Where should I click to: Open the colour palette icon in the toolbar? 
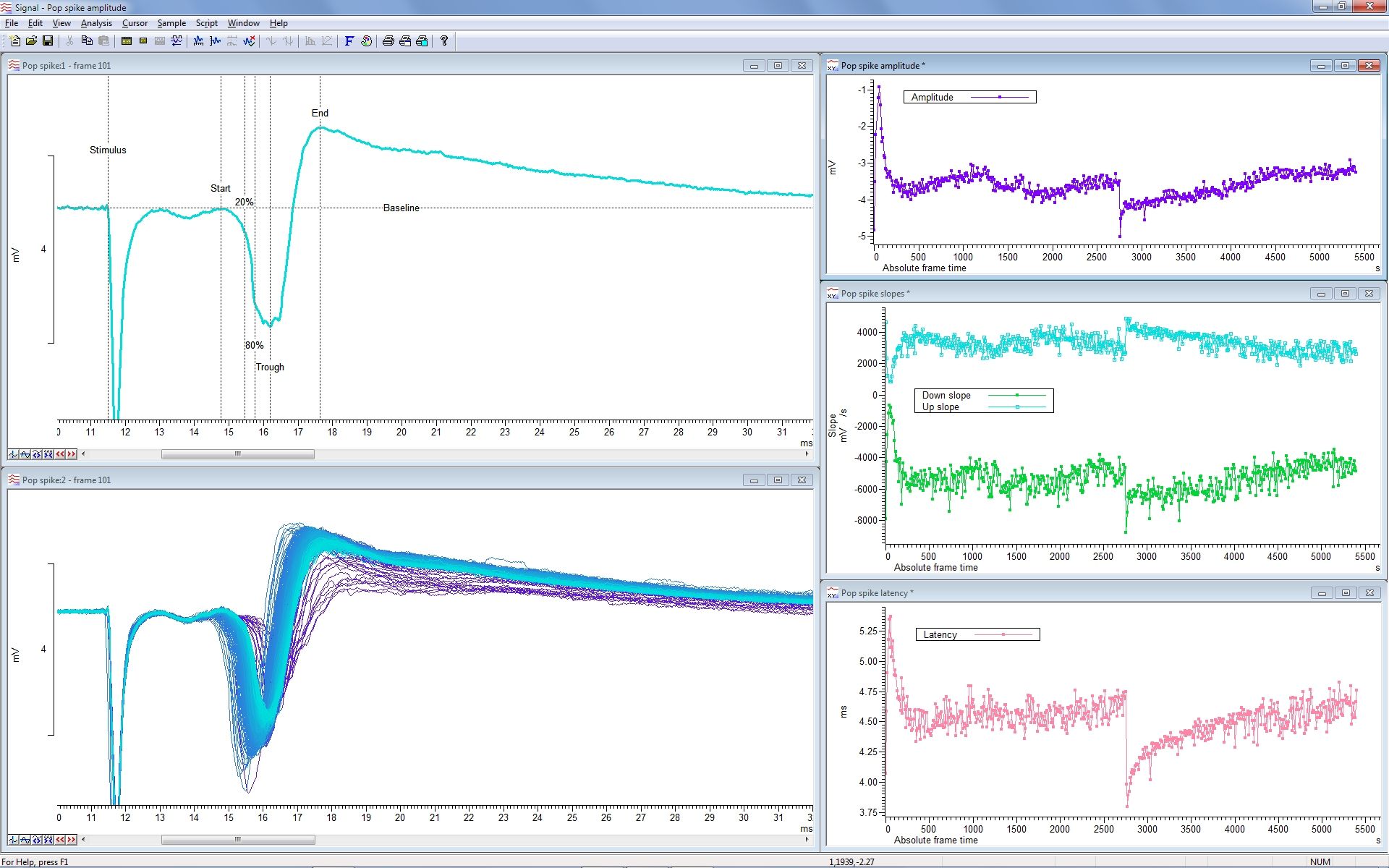[x=366, y=41]
